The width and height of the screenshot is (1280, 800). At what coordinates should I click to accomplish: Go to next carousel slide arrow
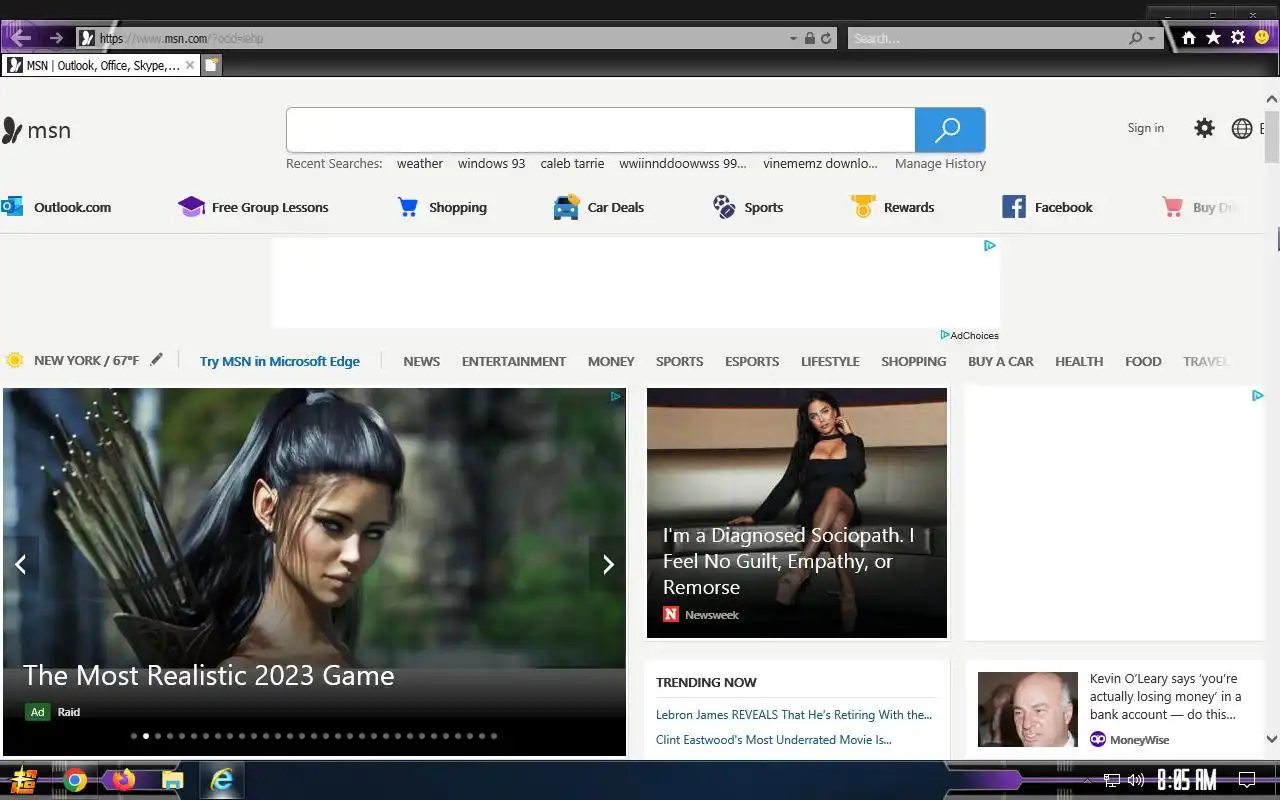coord(608,565)
